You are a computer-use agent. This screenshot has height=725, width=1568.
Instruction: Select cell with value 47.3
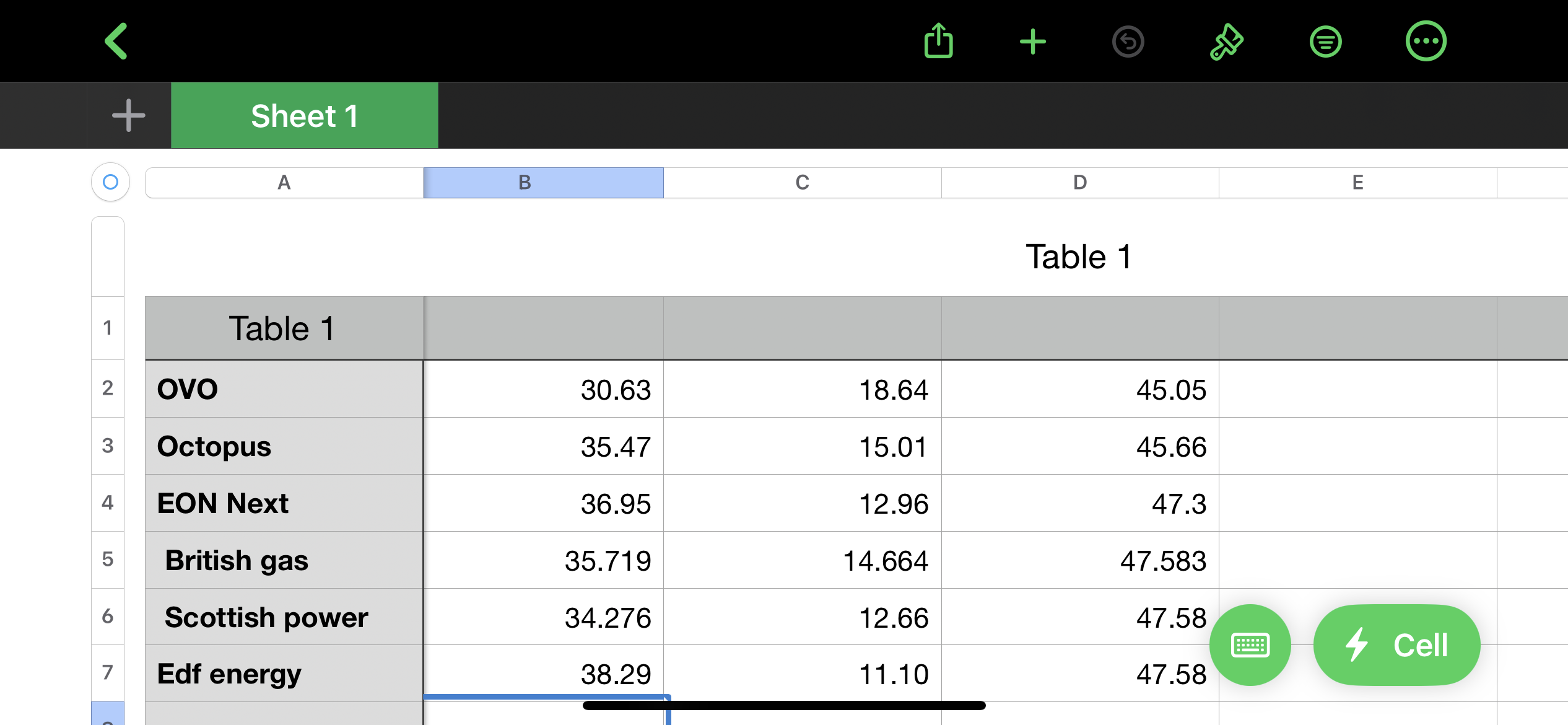(x=1080, y=503)
